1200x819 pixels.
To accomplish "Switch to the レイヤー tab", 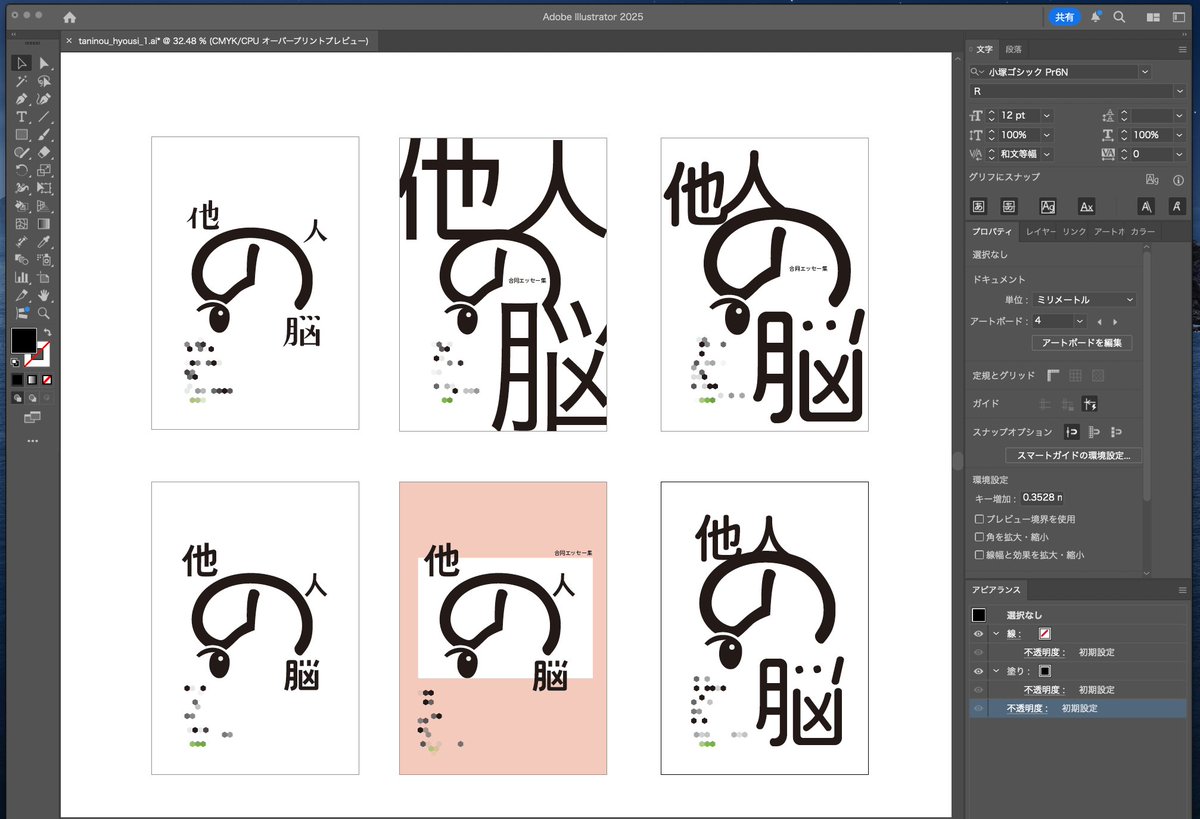I will (x=1040, y=232).
